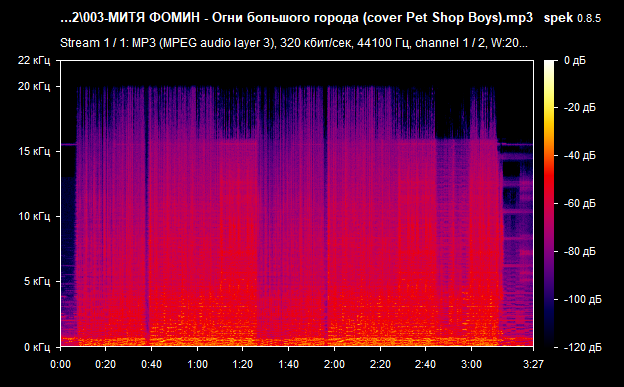Viewport: 624px width, 387px height.
Task: Click the 1:40 time label
Action: coord(289,364)
